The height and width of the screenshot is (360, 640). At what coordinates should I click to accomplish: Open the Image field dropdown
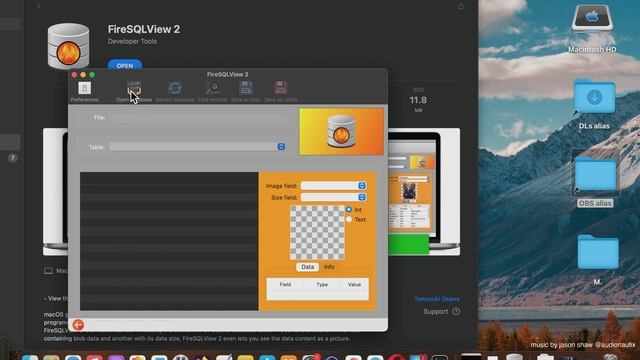[x=333, y=186]
